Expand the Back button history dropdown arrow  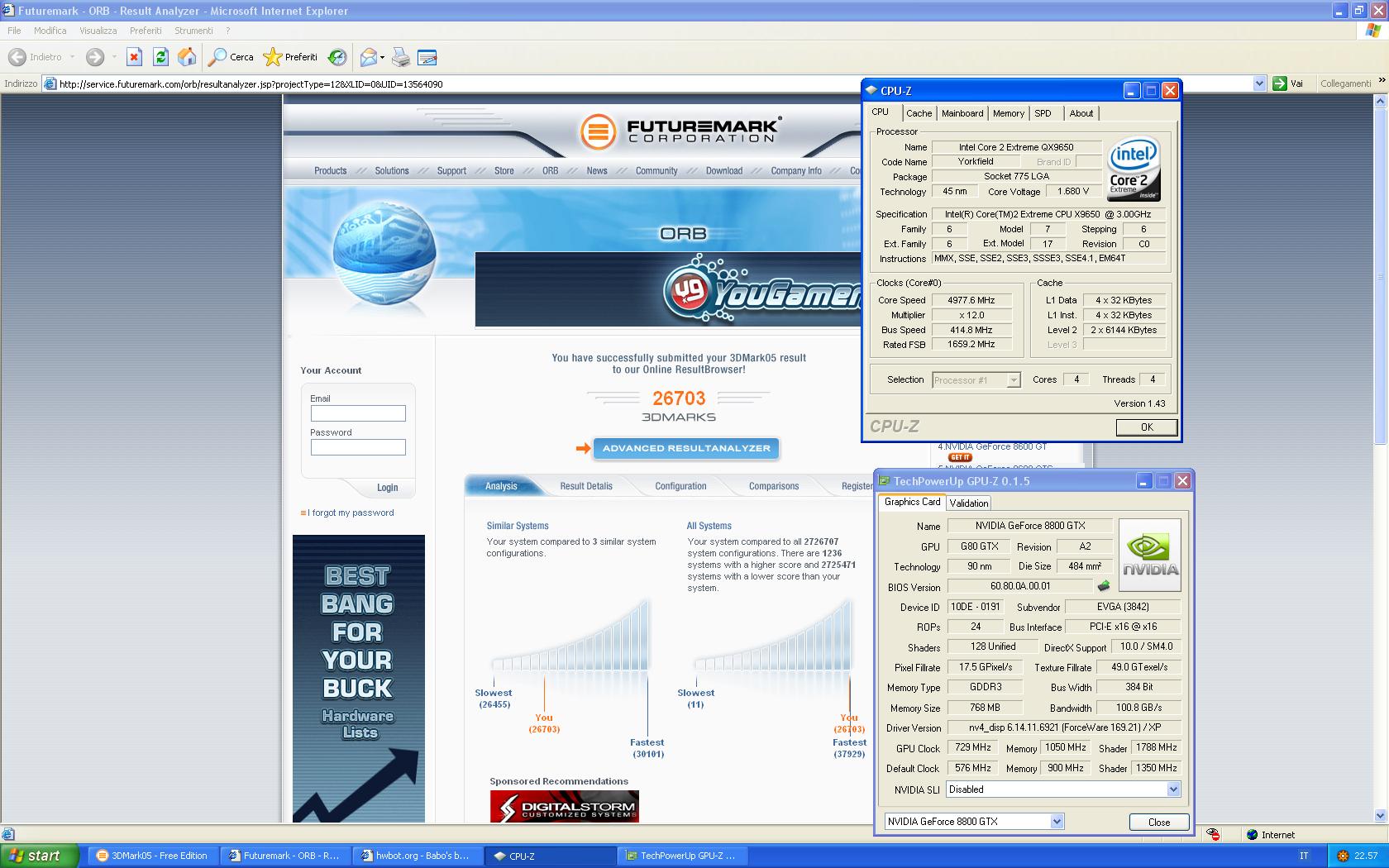pos(72,57)
